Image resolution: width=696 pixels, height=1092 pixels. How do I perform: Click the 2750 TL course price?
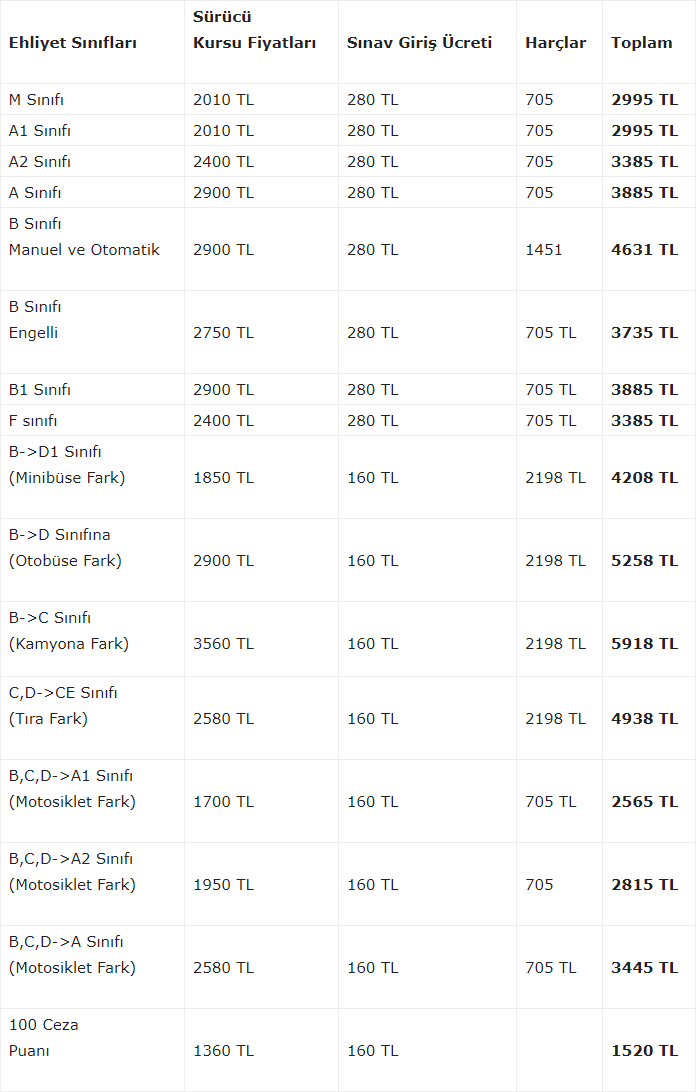224,333
